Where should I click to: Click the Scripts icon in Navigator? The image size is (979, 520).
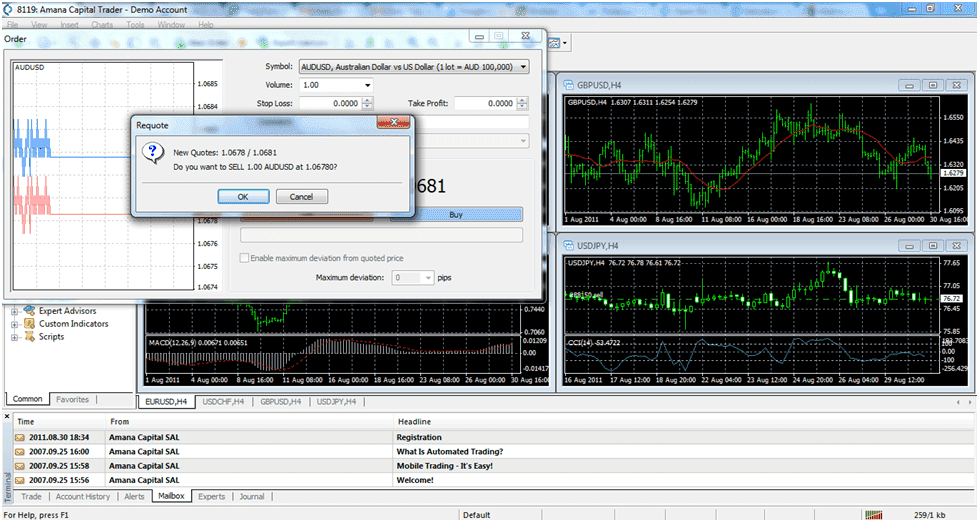(29, 337)
